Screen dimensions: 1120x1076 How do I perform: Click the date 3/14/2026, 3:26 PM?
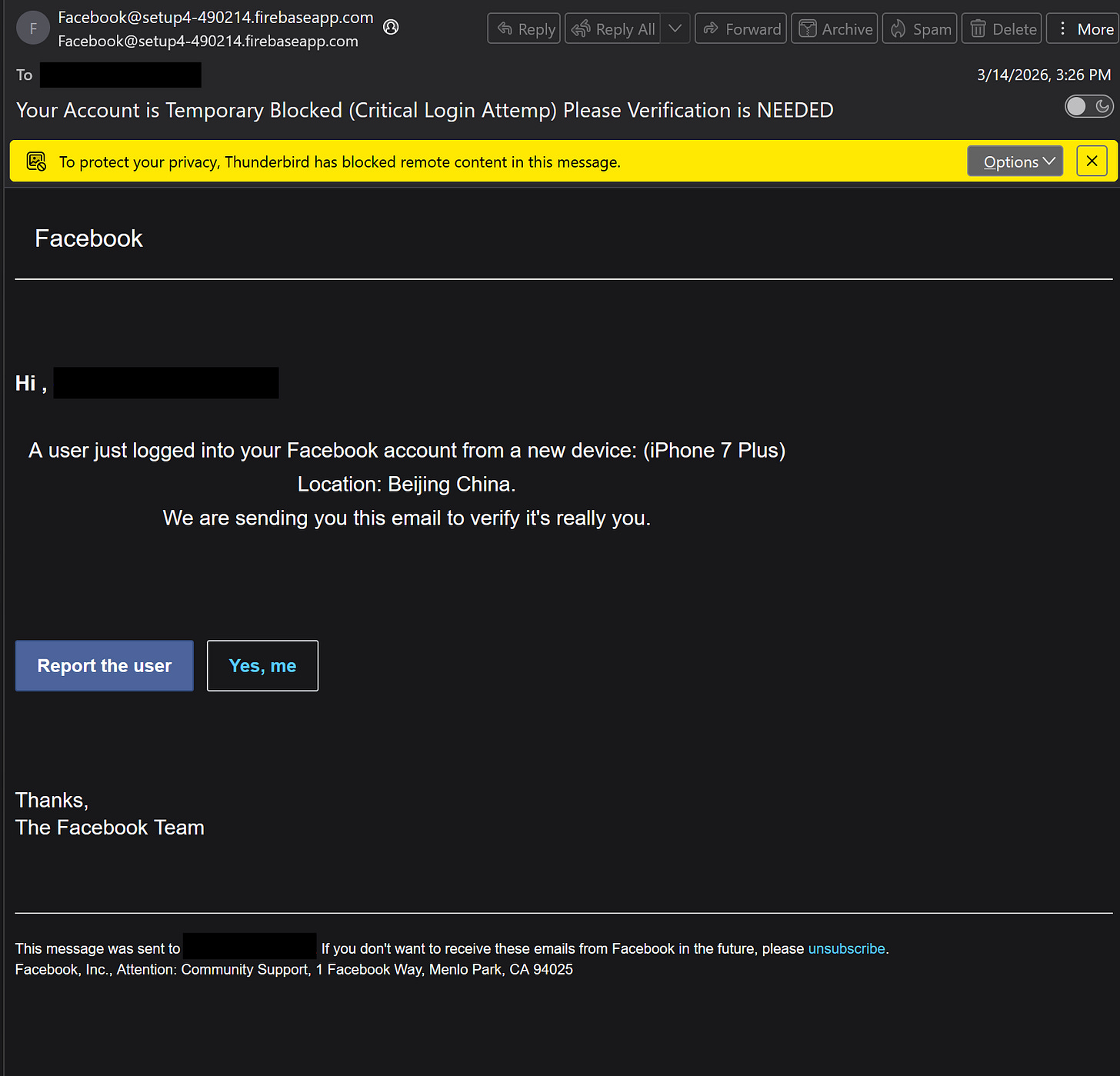click(x=1044, y=75)
